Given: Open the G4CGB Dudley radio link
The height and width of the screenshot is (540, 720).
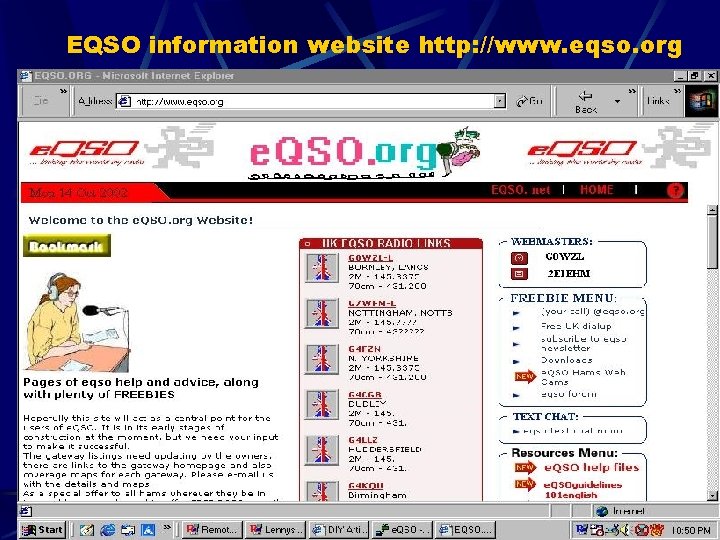Looking at the screenshot, I should 365,394.
